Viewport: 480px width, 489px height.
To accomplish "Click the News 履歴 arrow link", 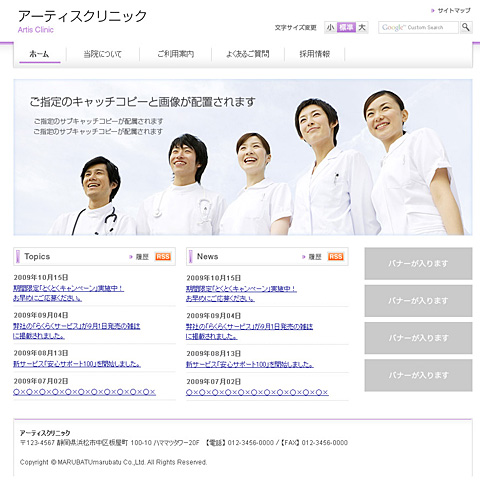I will pyautogui.click(x=312, y=257).
